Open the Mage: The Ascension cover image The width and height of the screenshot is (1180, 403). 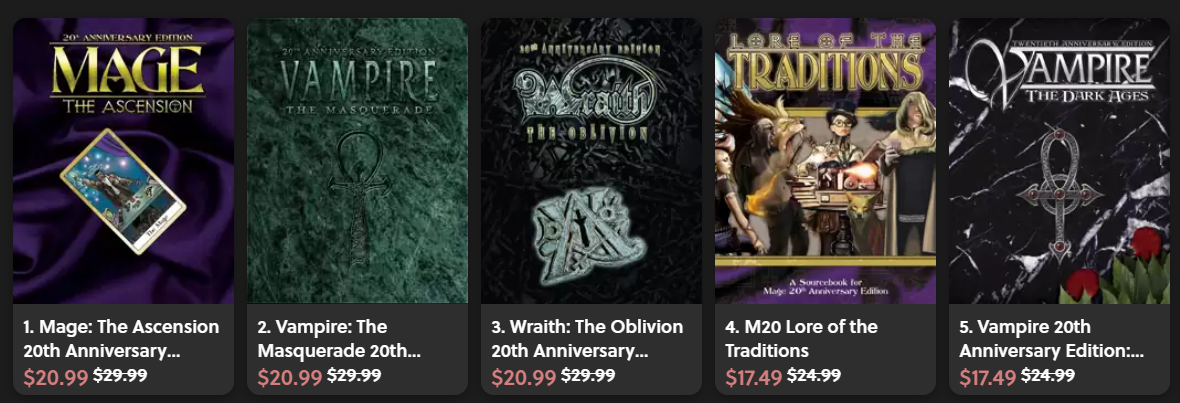coord(123,161)
